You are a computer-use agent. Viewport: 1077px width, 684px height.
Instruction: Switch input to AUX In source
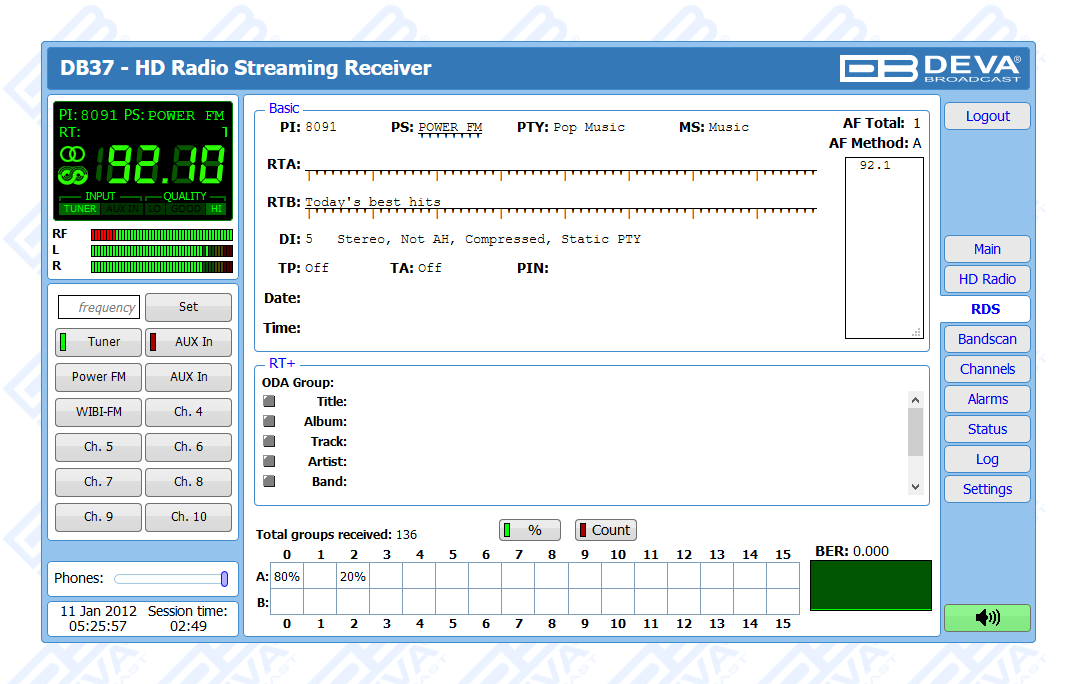coord(188,342)
